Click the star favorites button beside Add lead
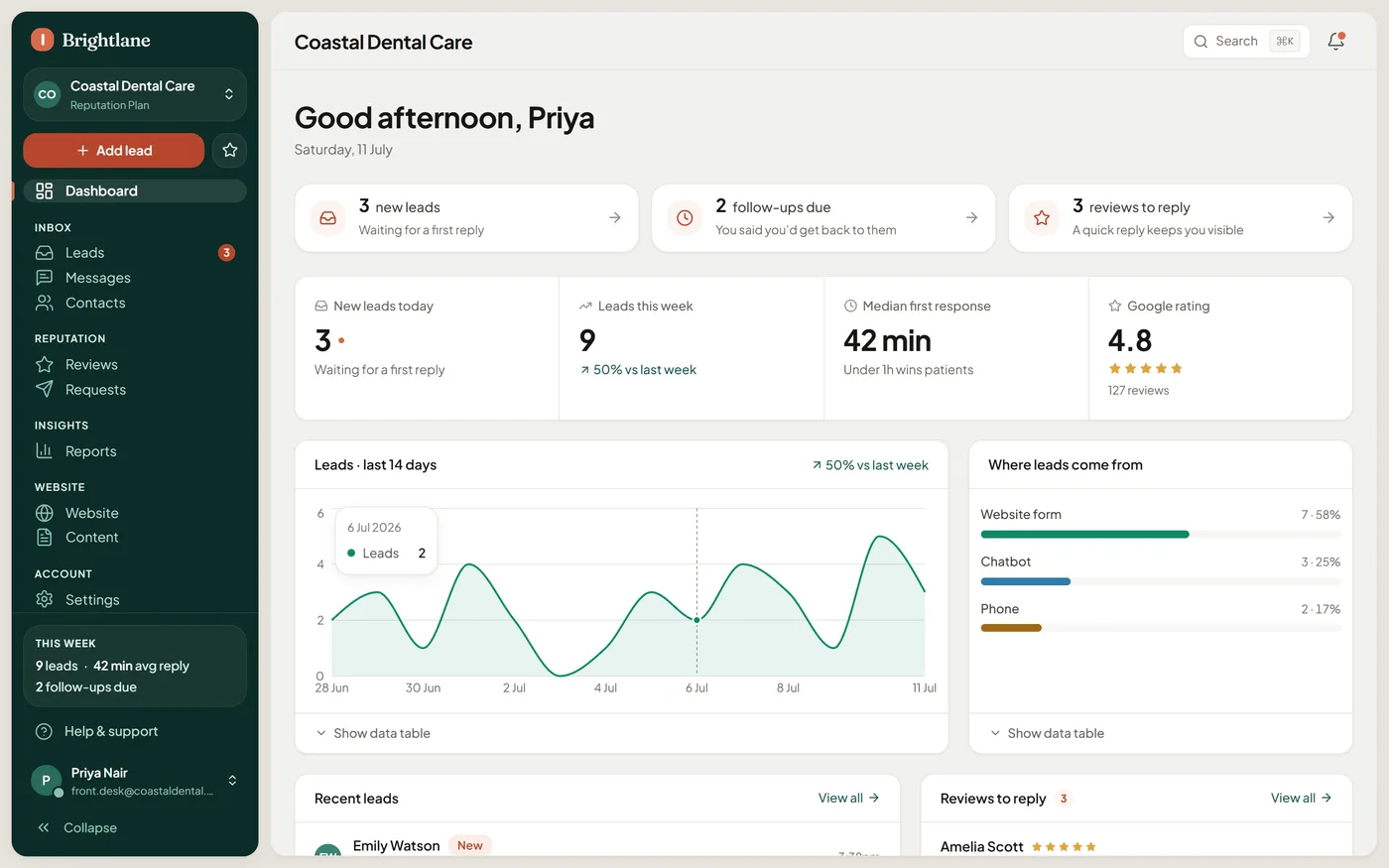 point(230,150)
